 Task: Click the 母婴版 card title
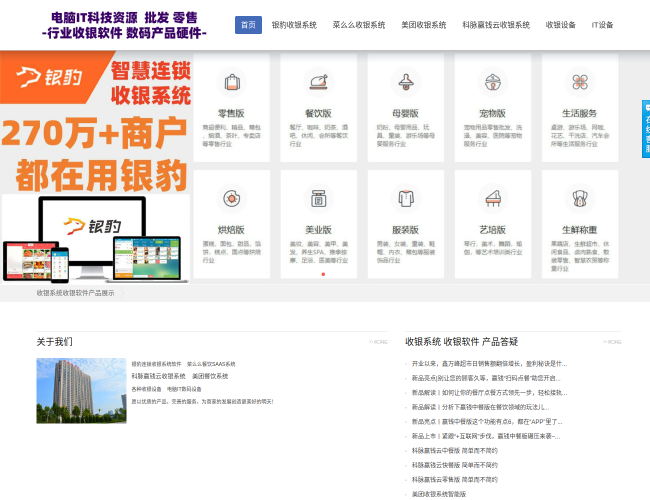[405, 113]
